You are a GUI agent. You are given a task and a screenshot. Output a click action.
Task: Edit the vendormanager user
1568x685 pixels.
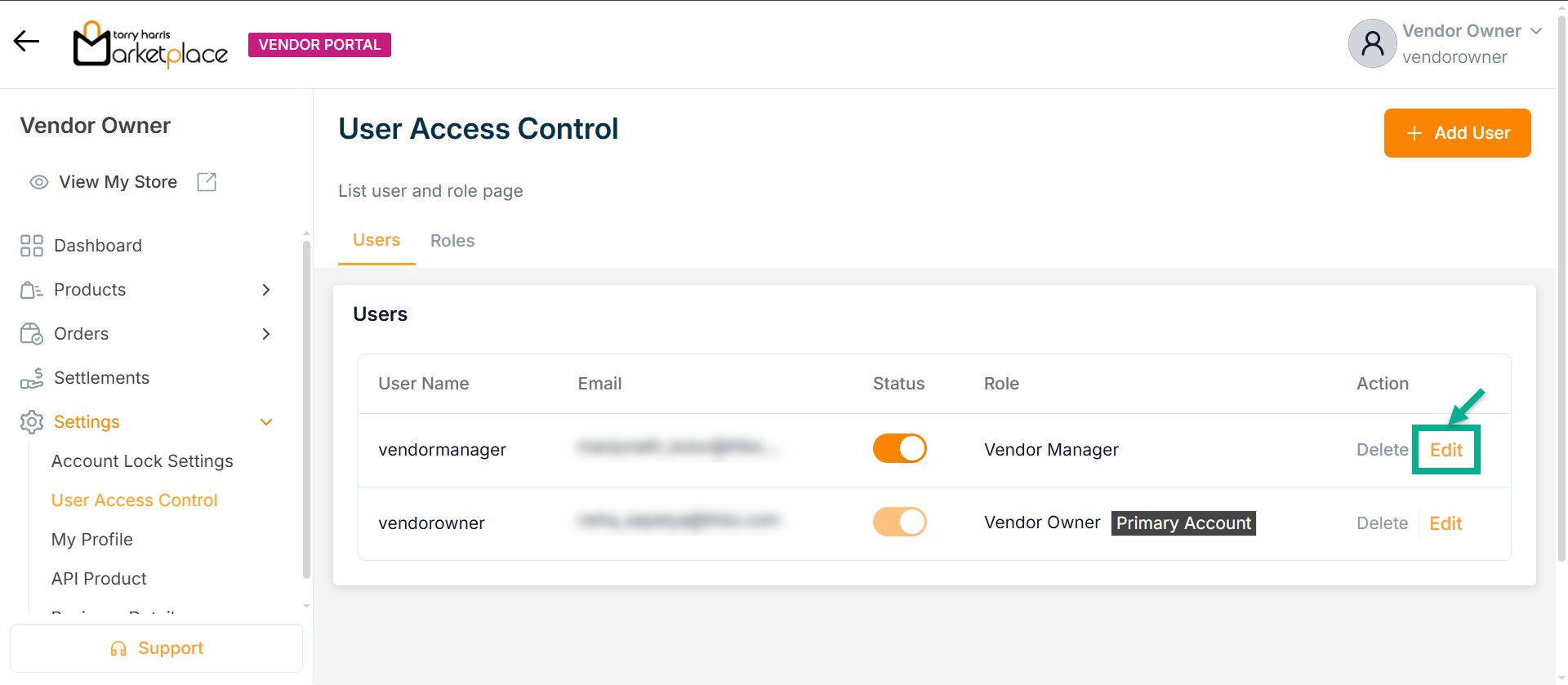[x=1445, y=450]
